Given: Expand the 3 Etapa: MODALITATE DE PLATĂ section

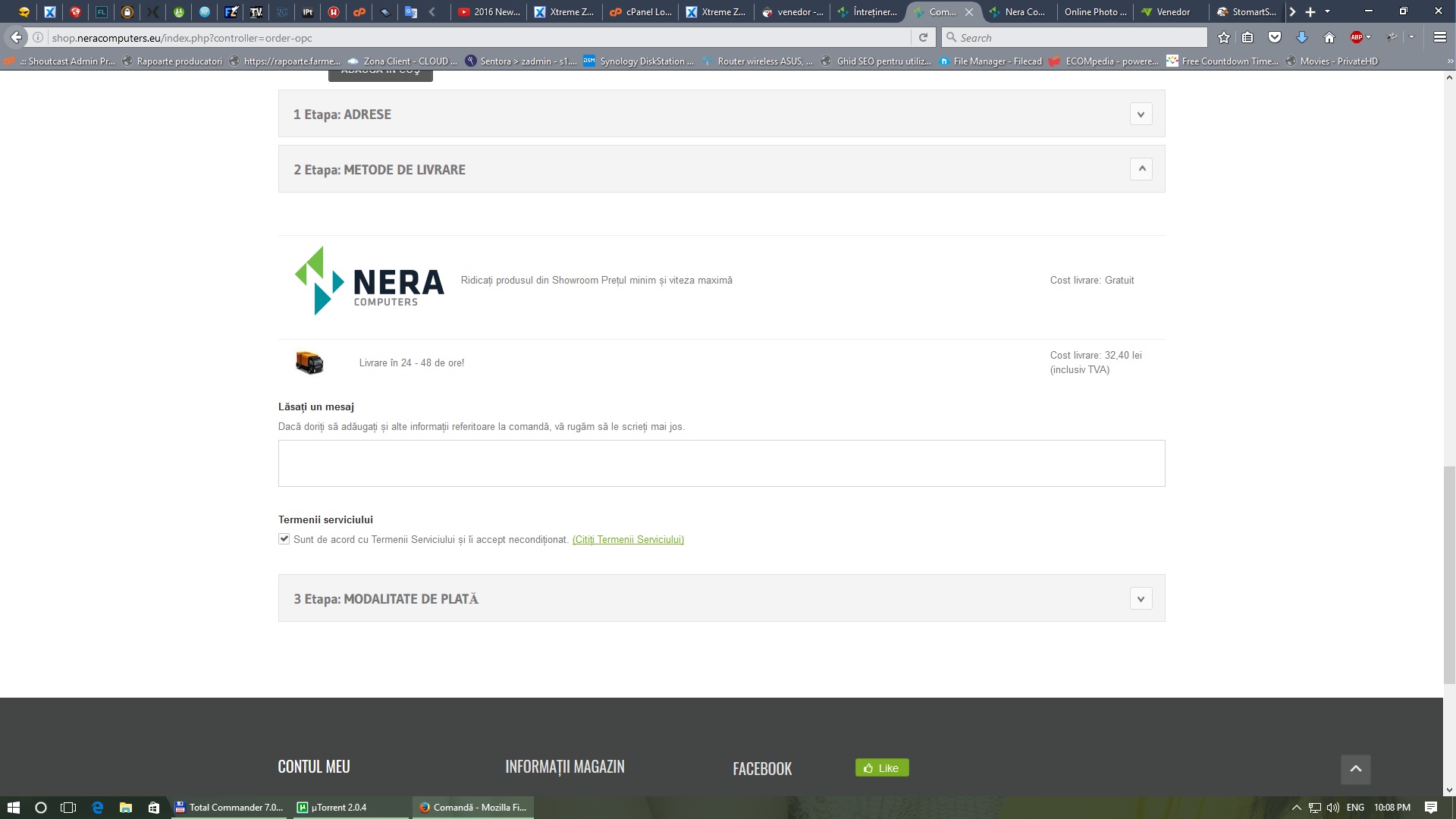Looking at the screenshot, I should [1141, 598].
